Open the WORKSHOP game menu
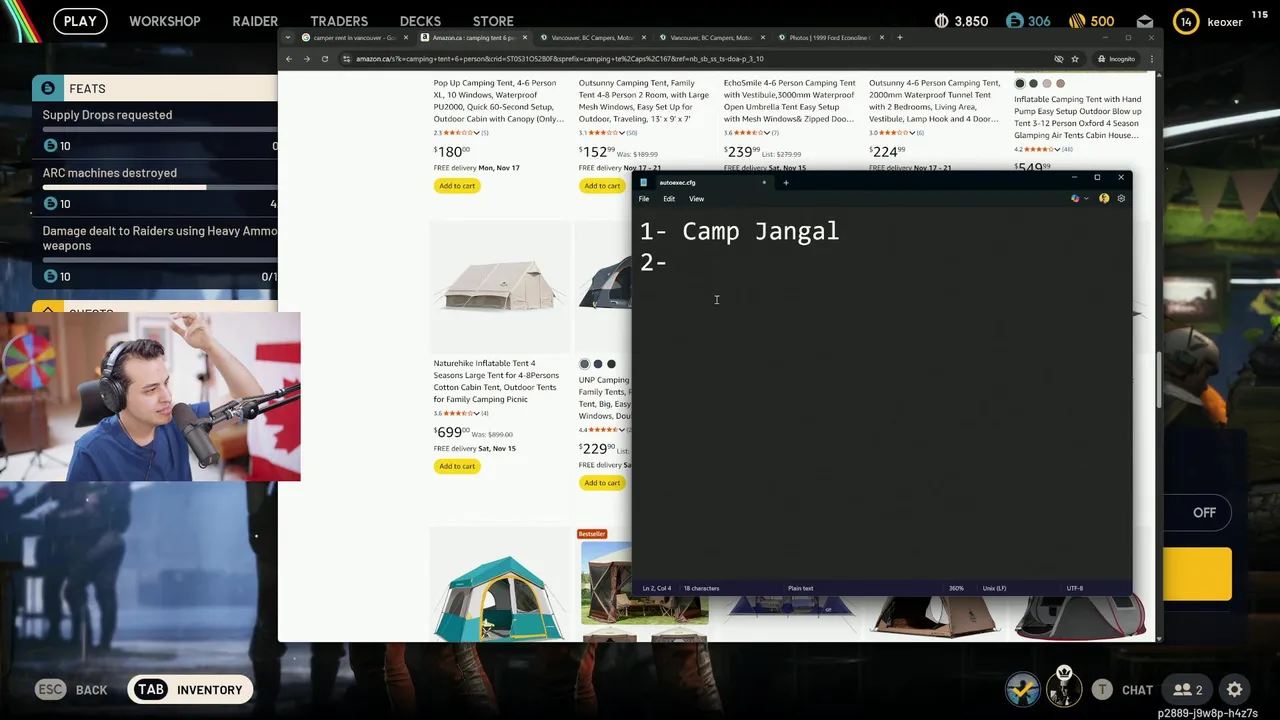 coord(164,21)
